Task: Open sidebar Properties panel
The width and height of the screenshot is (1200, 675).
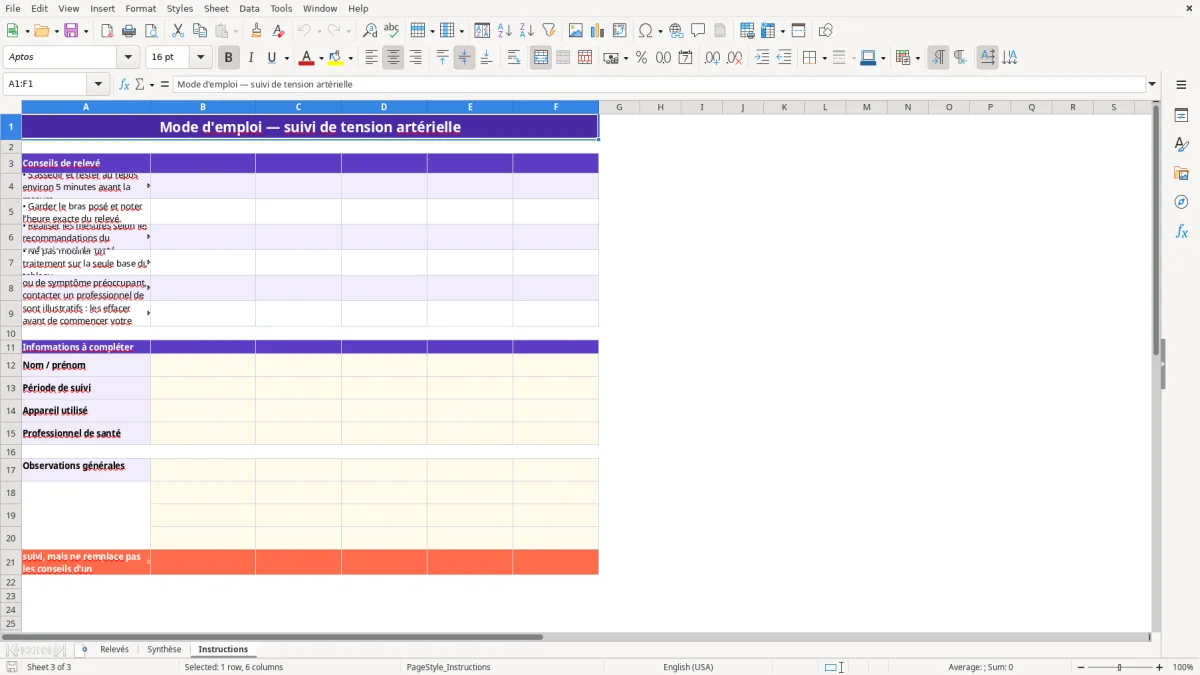Action: click(x=1181, y=116)
